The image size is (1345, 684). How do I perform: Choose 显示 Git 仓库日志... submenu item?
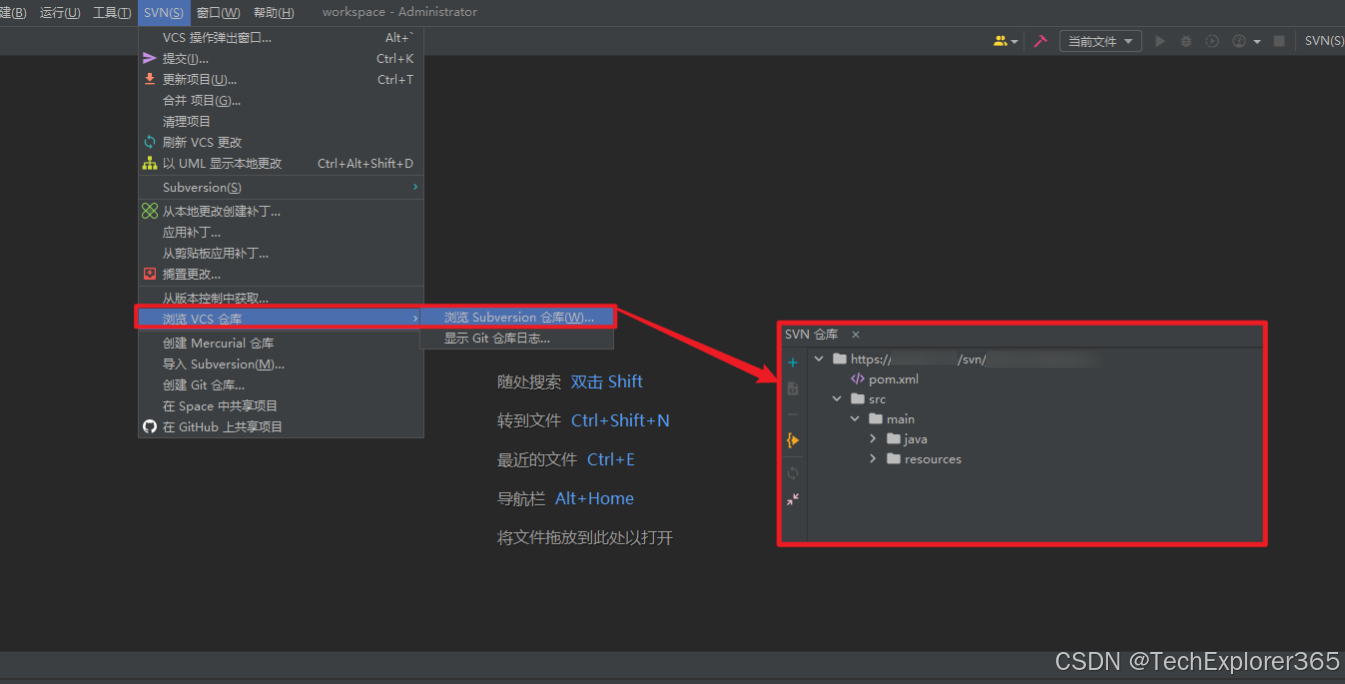[517, 339]
